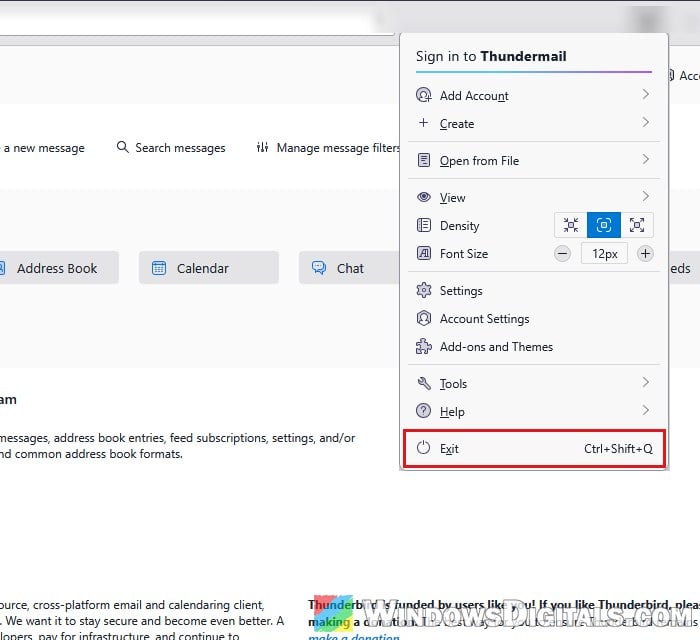Viewport: 700px width, 640px height.
Task: Select compact density option
Action: [571, 225]
